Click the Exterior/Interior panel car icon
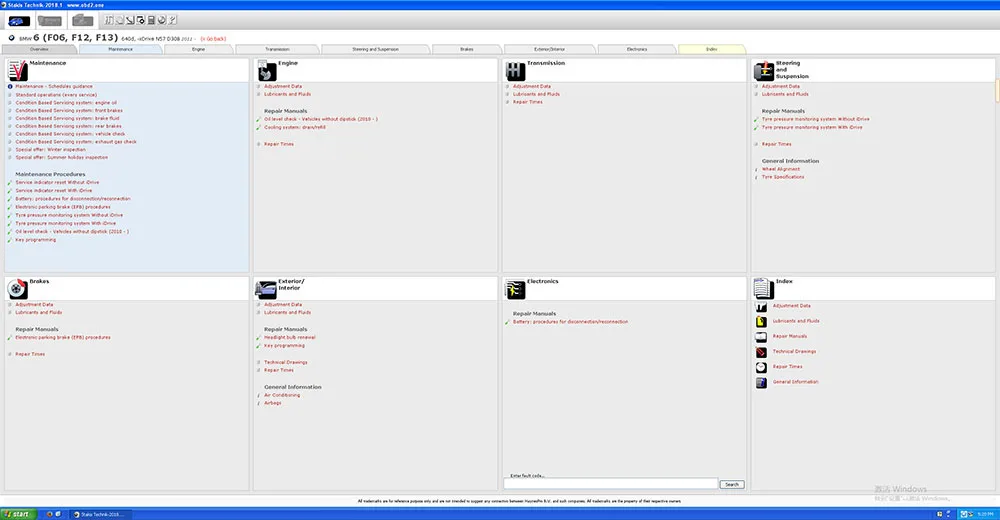Viewport: 1000px width, 520px height. coord(266,290)
